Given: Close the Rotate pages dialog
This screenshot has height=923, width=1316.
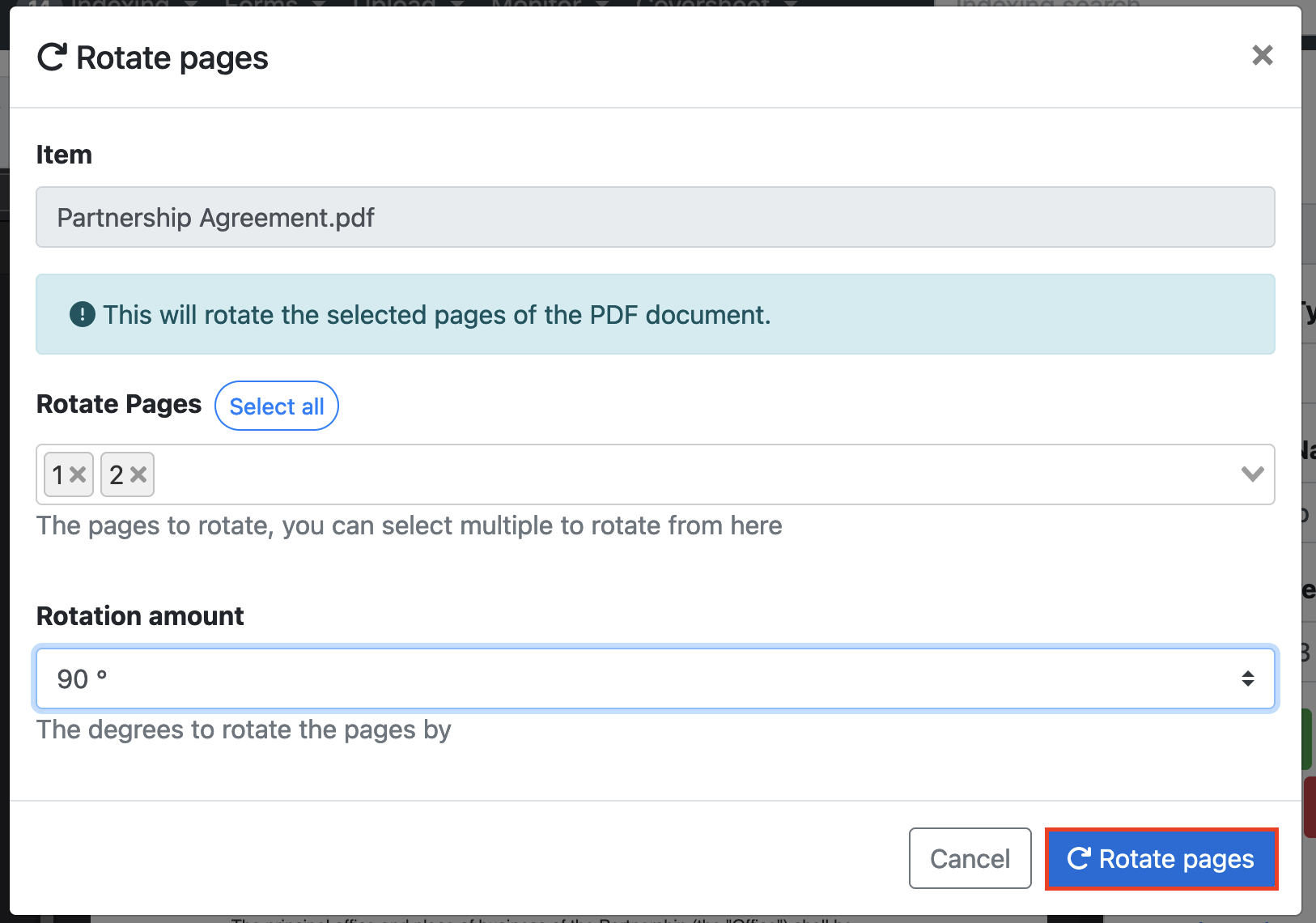Looking at the screenshot, I should click(1262, 55).
